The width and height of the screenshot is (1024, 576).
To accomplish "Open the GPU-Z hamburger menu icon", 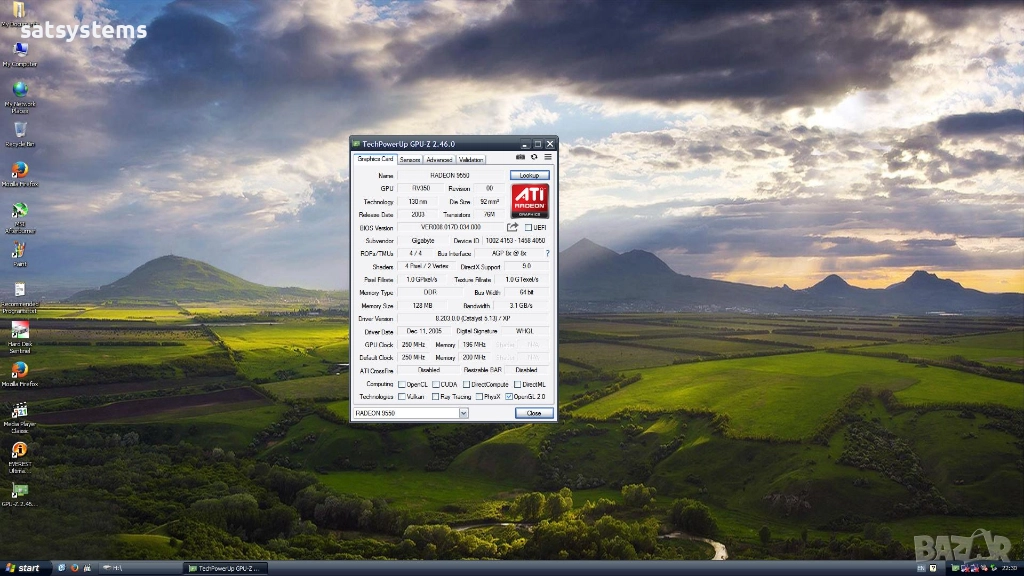I will [548, 157].
